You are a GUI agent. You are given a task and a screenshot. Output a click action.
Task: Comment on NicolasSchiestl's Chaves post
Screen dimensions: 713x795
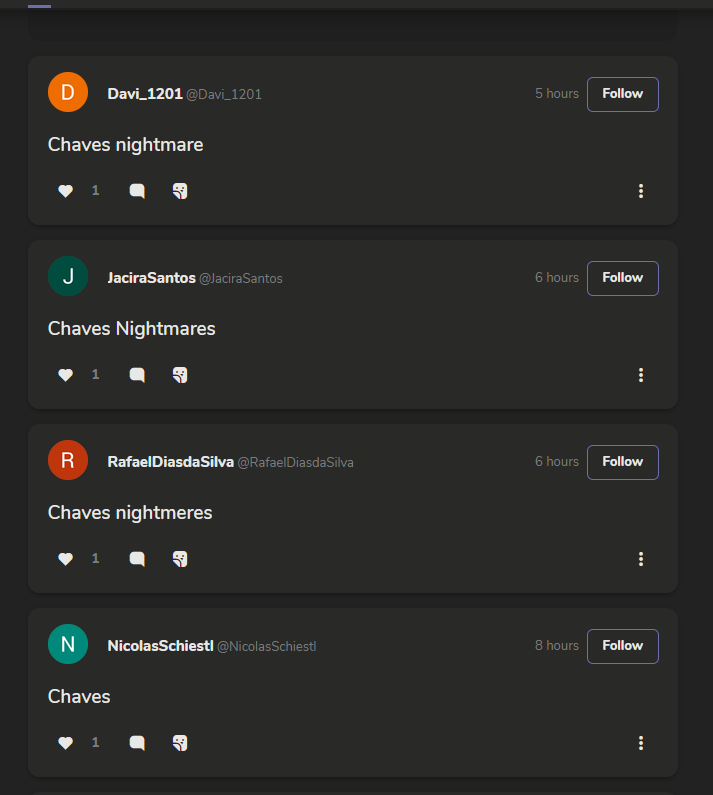tap(137, 743)
